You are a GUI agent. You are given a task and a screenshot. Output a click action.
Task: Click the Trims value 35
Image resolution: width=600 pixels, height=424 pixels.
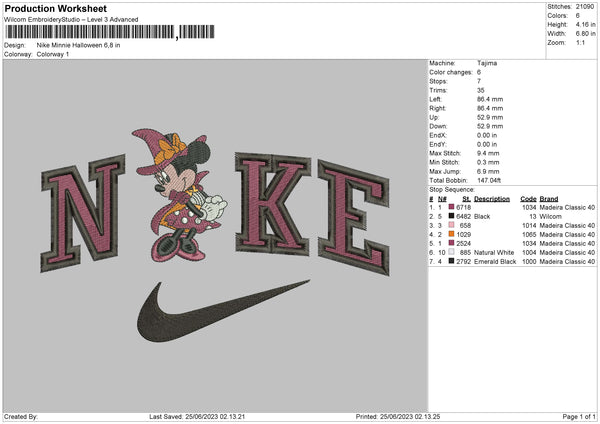(x=481, y=90)
